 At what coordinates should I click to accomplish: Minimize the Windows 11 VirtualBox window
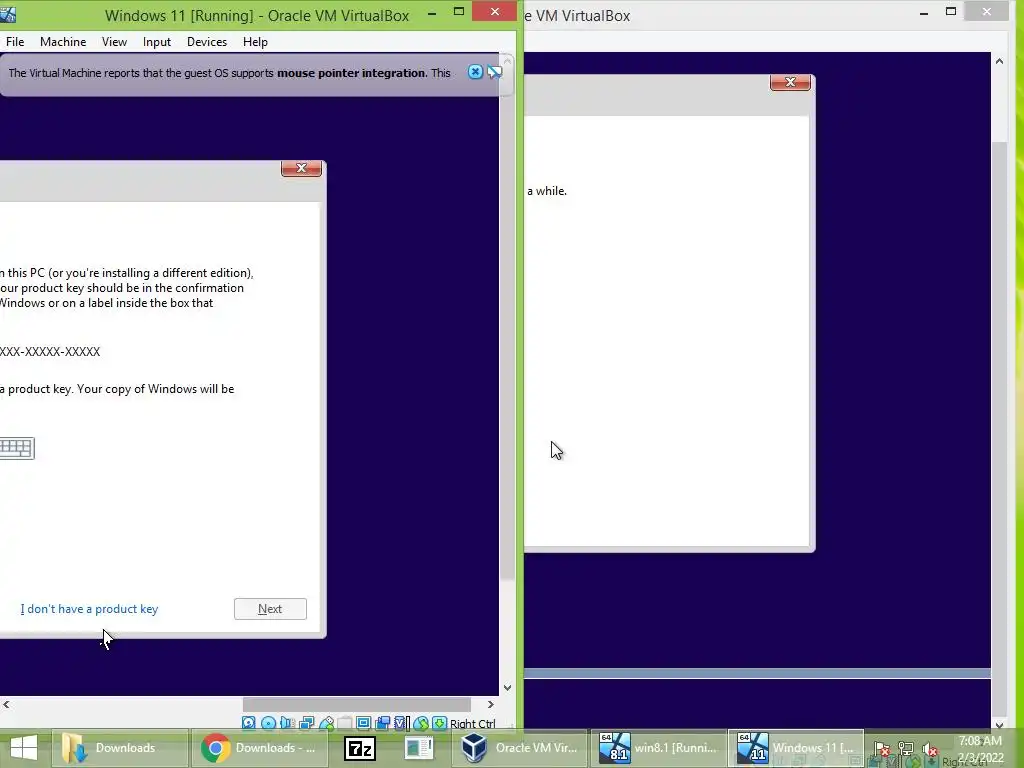pos(432,12)
